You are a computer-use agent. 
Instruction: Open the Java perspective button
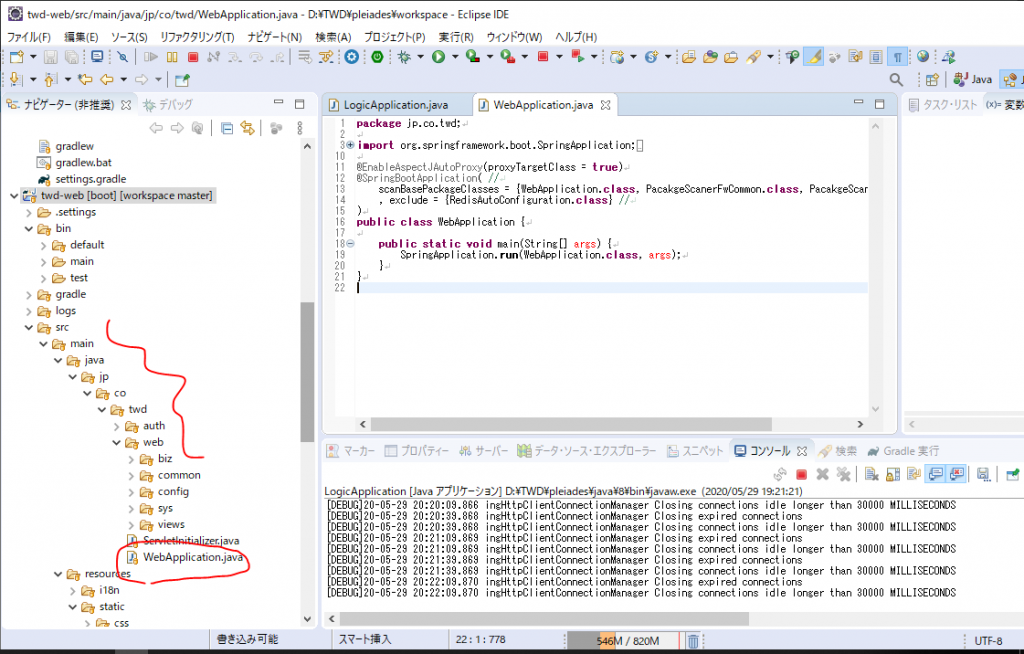(973, 80)
